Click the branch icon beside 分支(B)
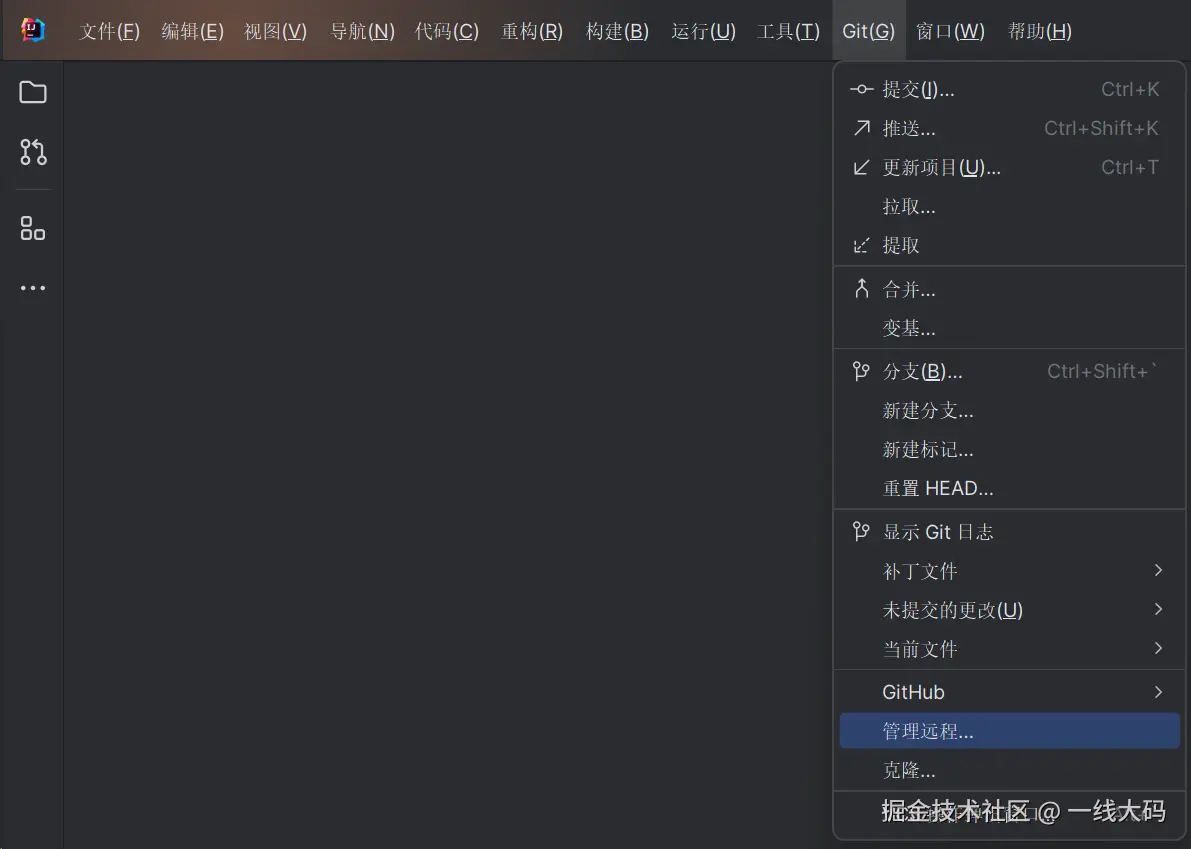 (x=861, y=371)
